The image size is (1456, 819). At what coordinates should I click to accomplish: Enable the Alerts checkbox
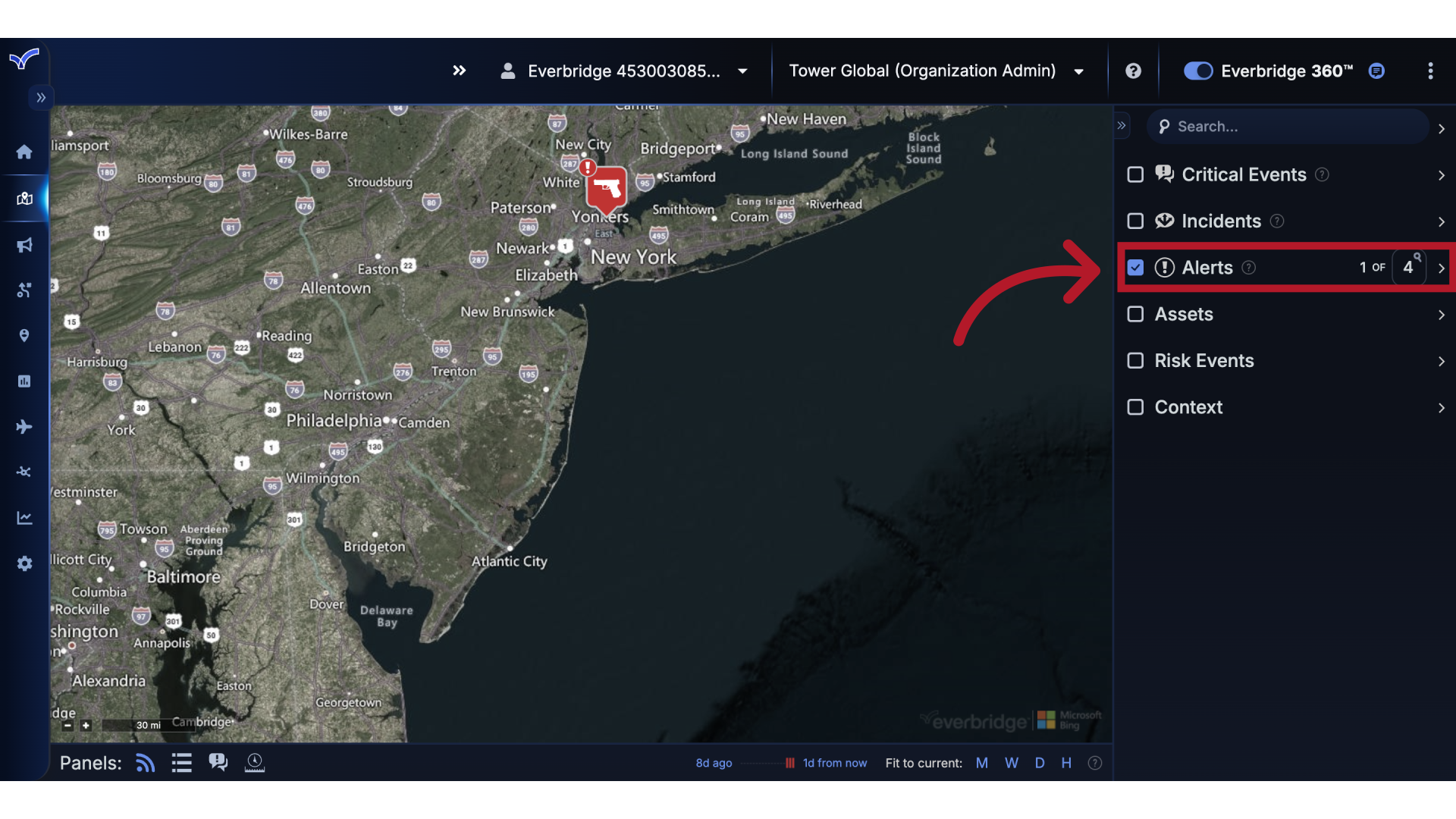[1135, 267]
